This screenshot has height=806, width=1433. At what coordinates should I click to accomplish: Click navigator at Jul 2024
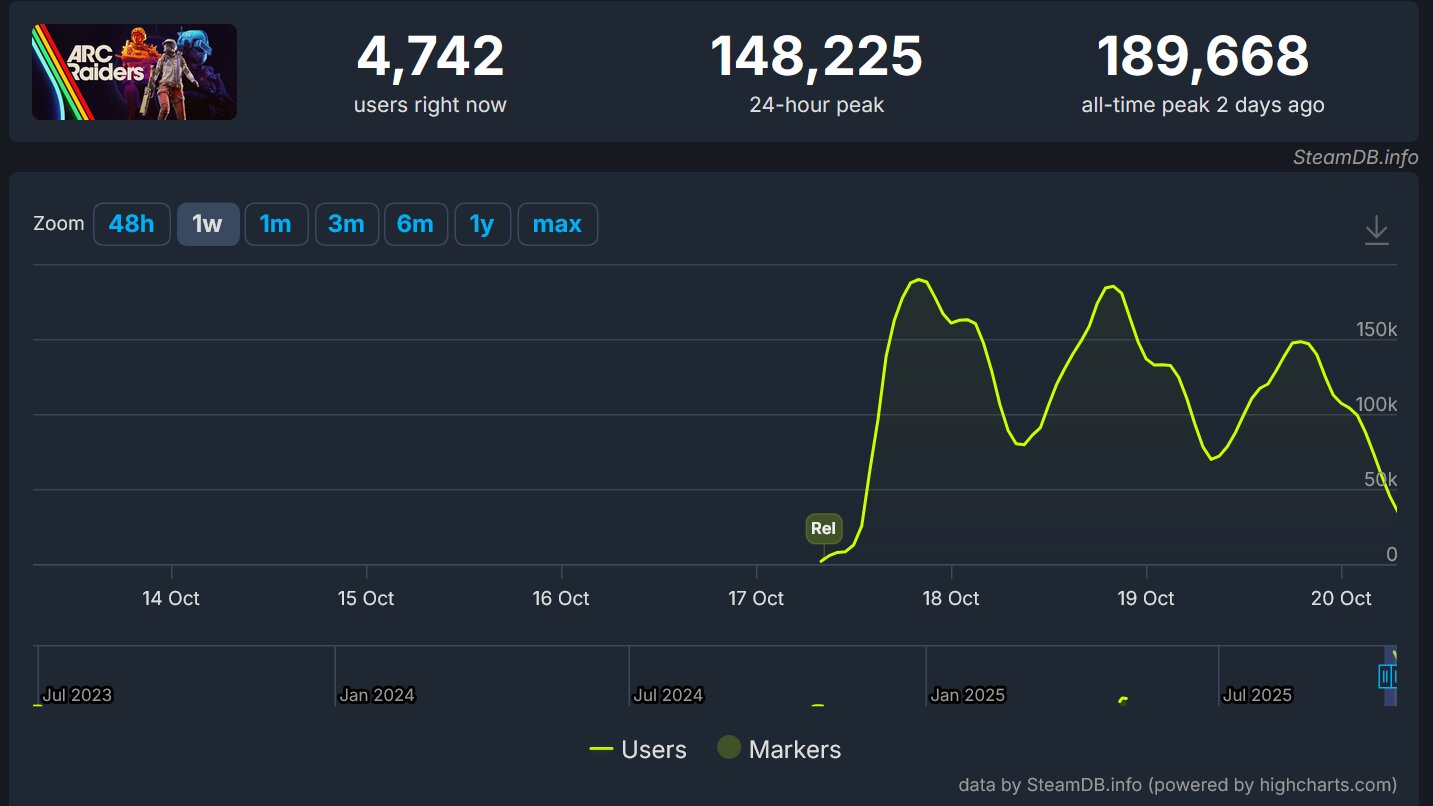tap(667, 694)
